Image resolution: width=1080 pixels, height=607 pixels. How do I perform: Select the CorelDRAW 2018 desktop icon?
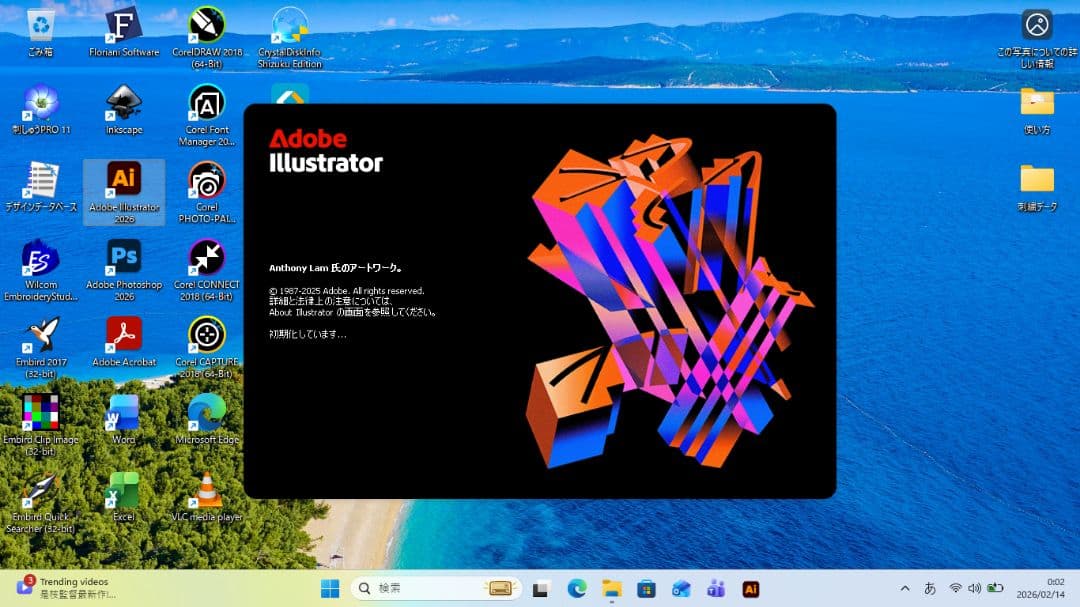click(x=207, y=25)
